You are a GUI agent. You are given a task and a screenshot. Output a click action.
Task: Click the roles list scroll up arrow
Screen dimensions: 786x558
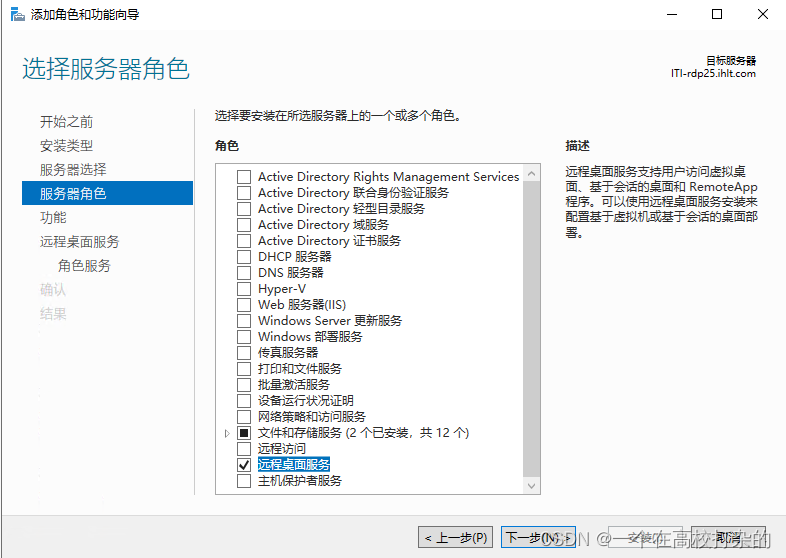click(531, 173)
